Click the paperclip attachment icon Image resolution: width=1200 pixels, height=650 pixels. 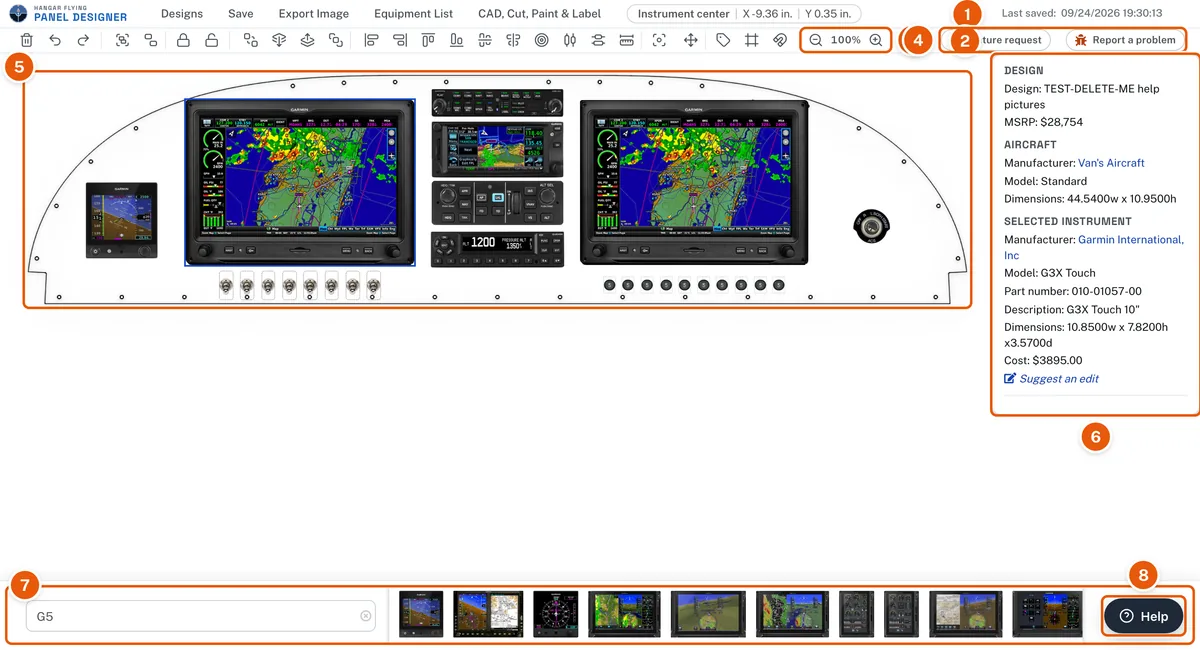[x=780, y=40]
